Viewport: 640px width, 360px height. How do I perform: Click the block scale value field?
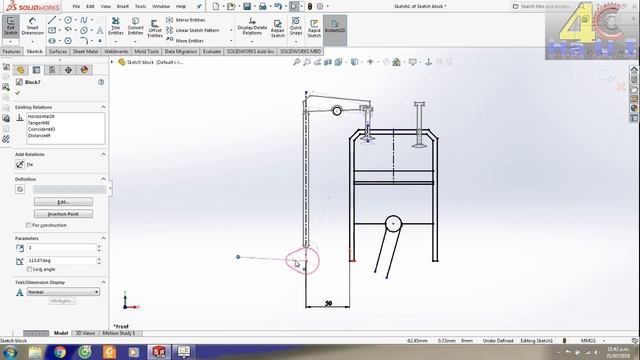62,248
